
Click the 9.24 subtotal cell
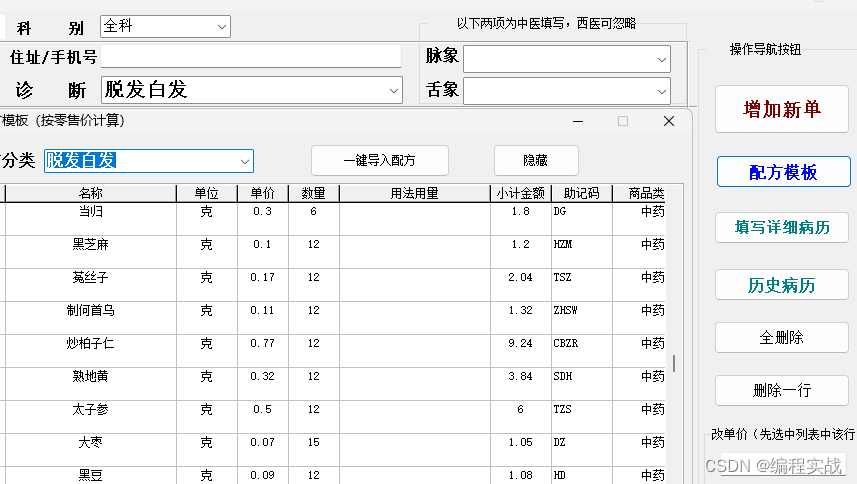click(x=520, y=351)
